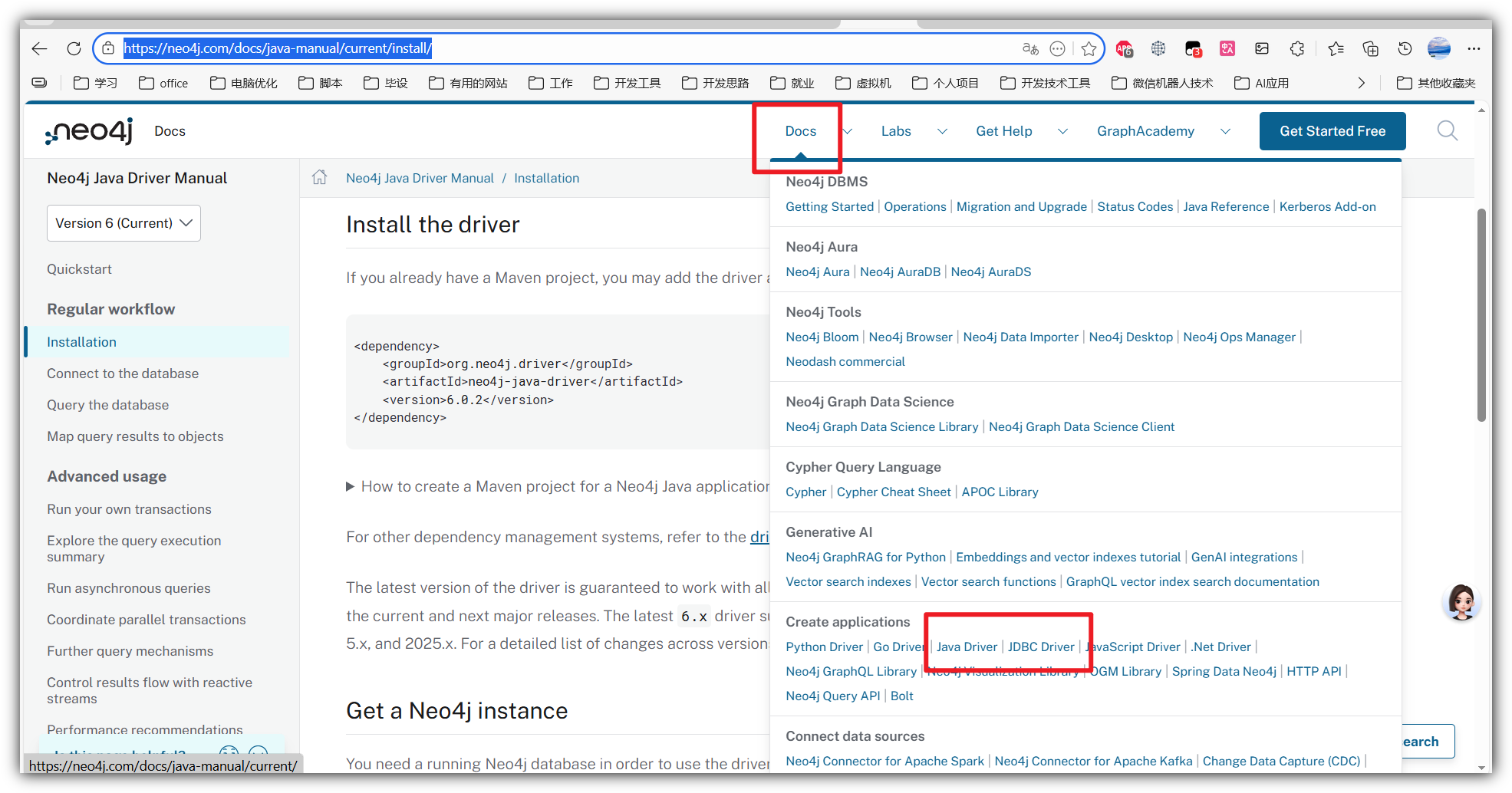This screenshot has width=1512, height=793.
Task: Open collections icon in toolbar
Action: (x=1370, y=48)
